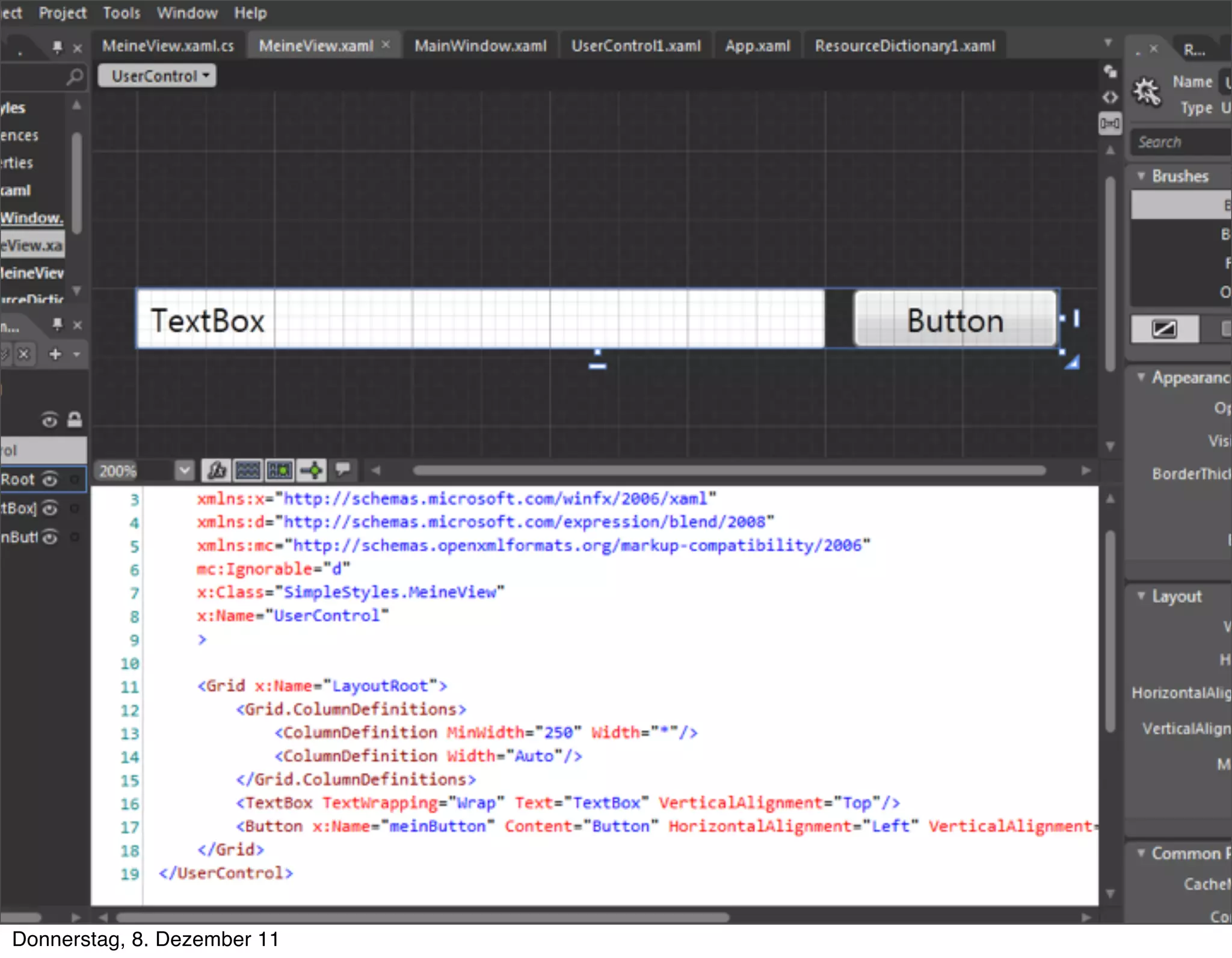Open the zoom level dropdown arrow
The height and width of the screenshot is (958, 1232).
[185, 471]
